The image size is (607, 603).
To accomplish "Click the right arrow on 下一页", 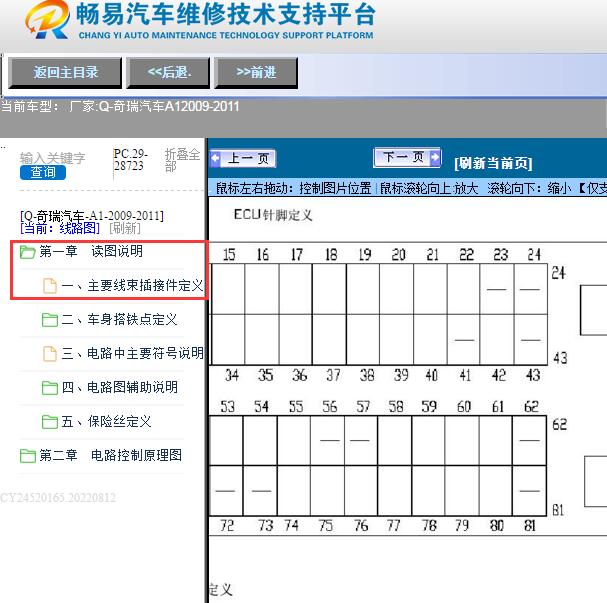I will (435, 158).
